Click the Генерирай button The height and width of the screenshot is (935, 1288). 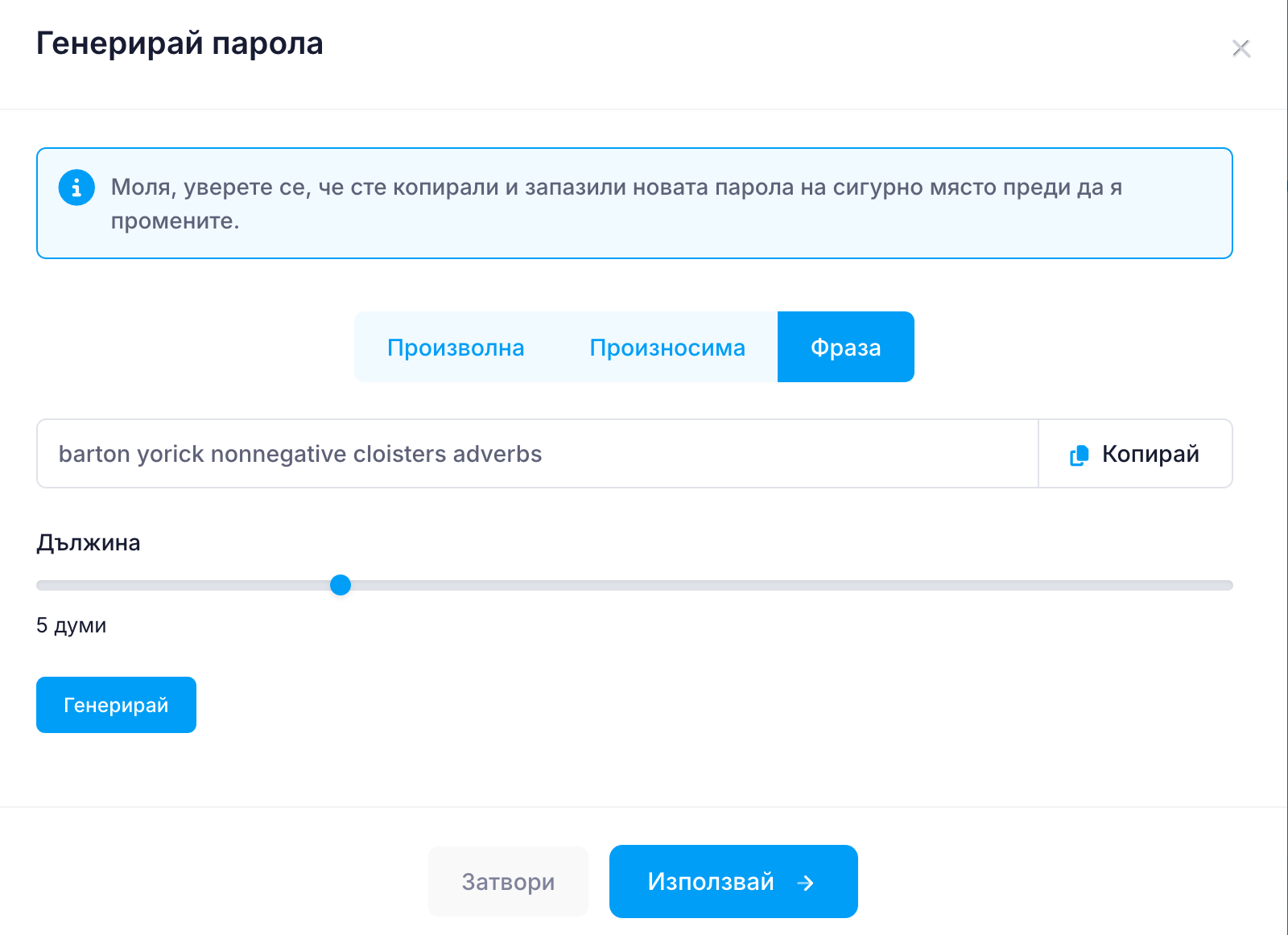(116, 705)
